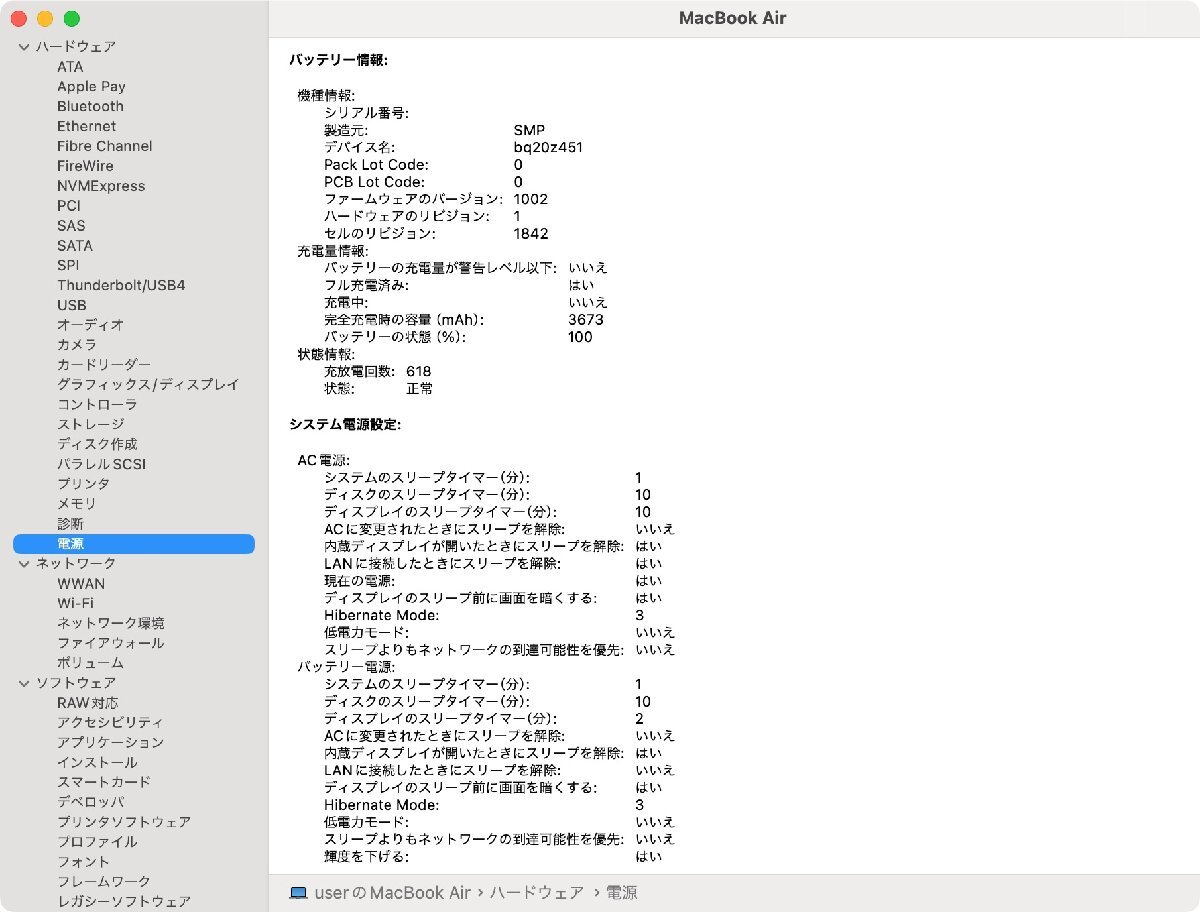
Task: Collapse the ソフトウェア section chevron
Action: pos(24,683)
